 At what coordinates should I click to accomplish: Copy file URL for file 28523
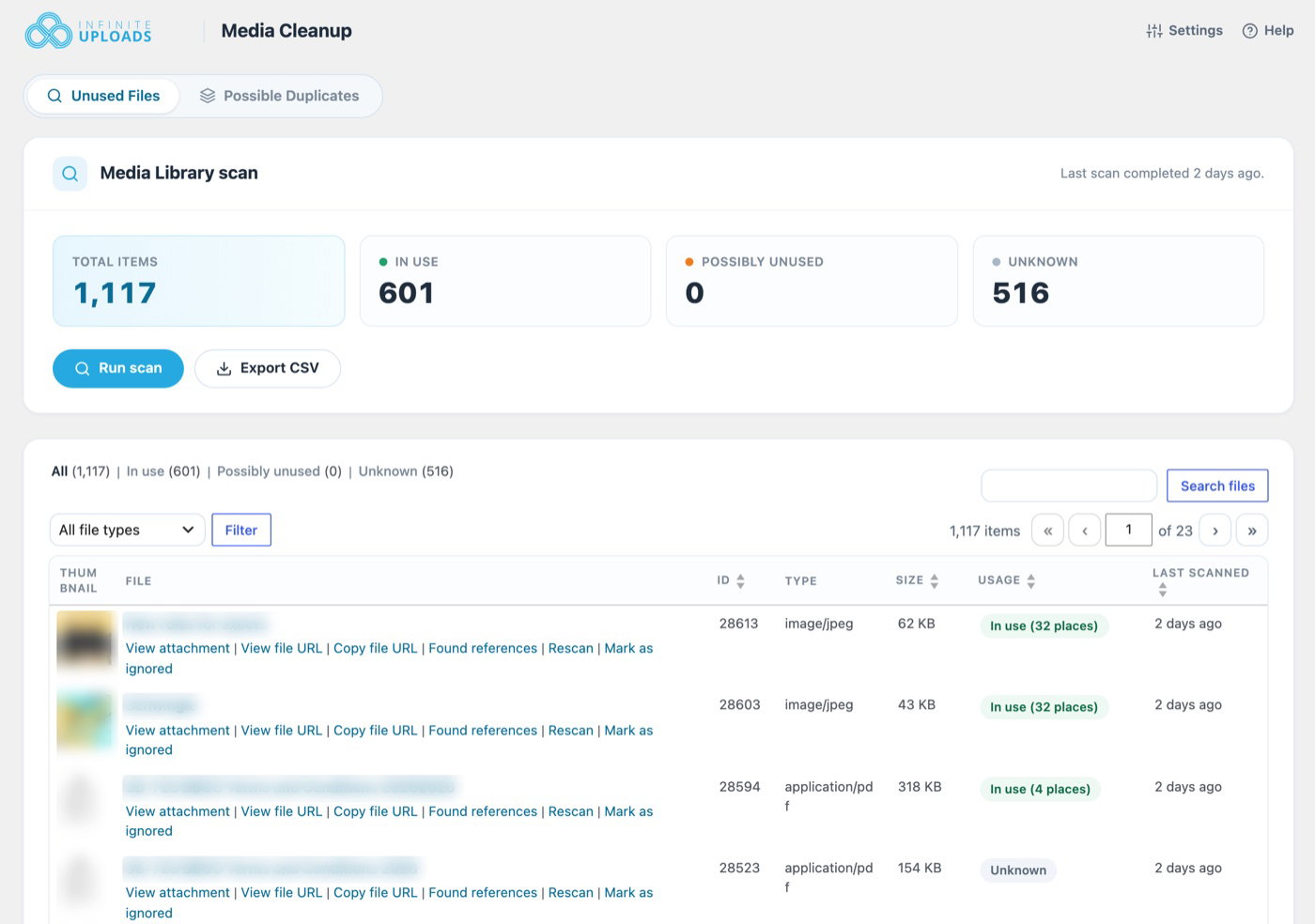(x=376, y=892)
